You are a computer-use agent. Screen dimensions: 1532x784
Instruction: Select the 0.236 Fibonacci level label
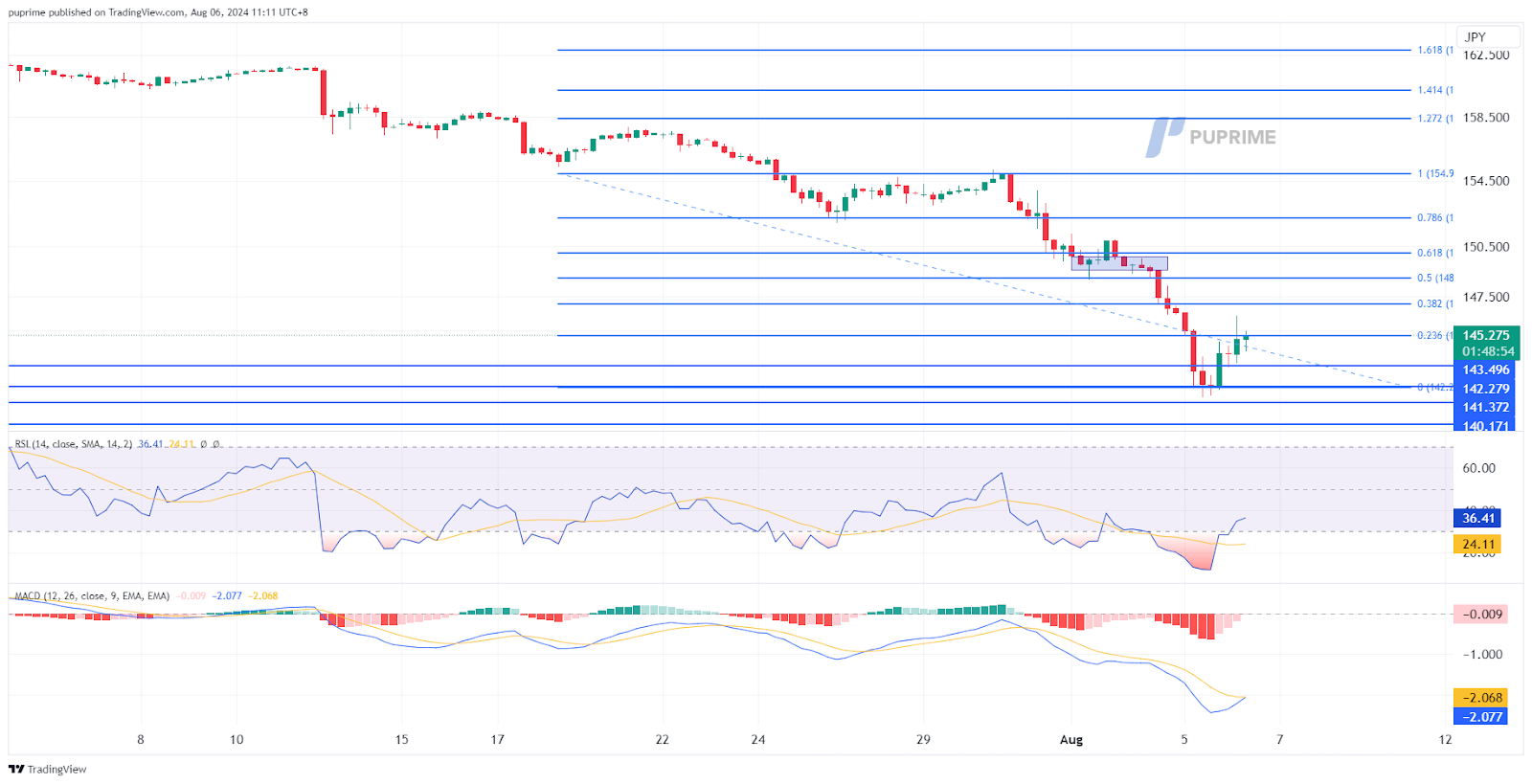pos(1434,336)
